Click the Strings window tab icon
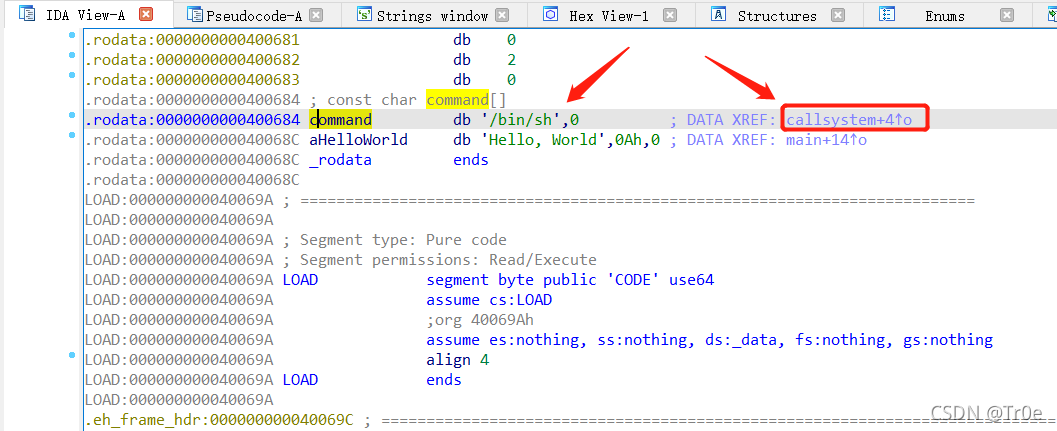Screen dimensions: 1057x431 point(365,15)
